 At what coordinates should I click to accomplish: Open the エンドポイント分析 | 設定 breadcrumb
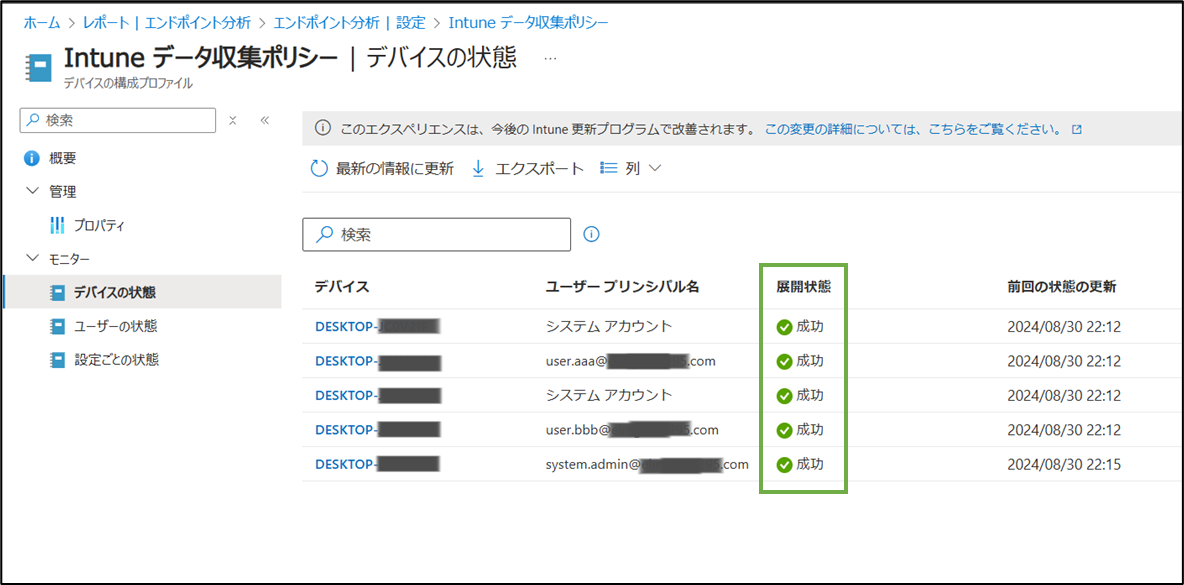350,23
